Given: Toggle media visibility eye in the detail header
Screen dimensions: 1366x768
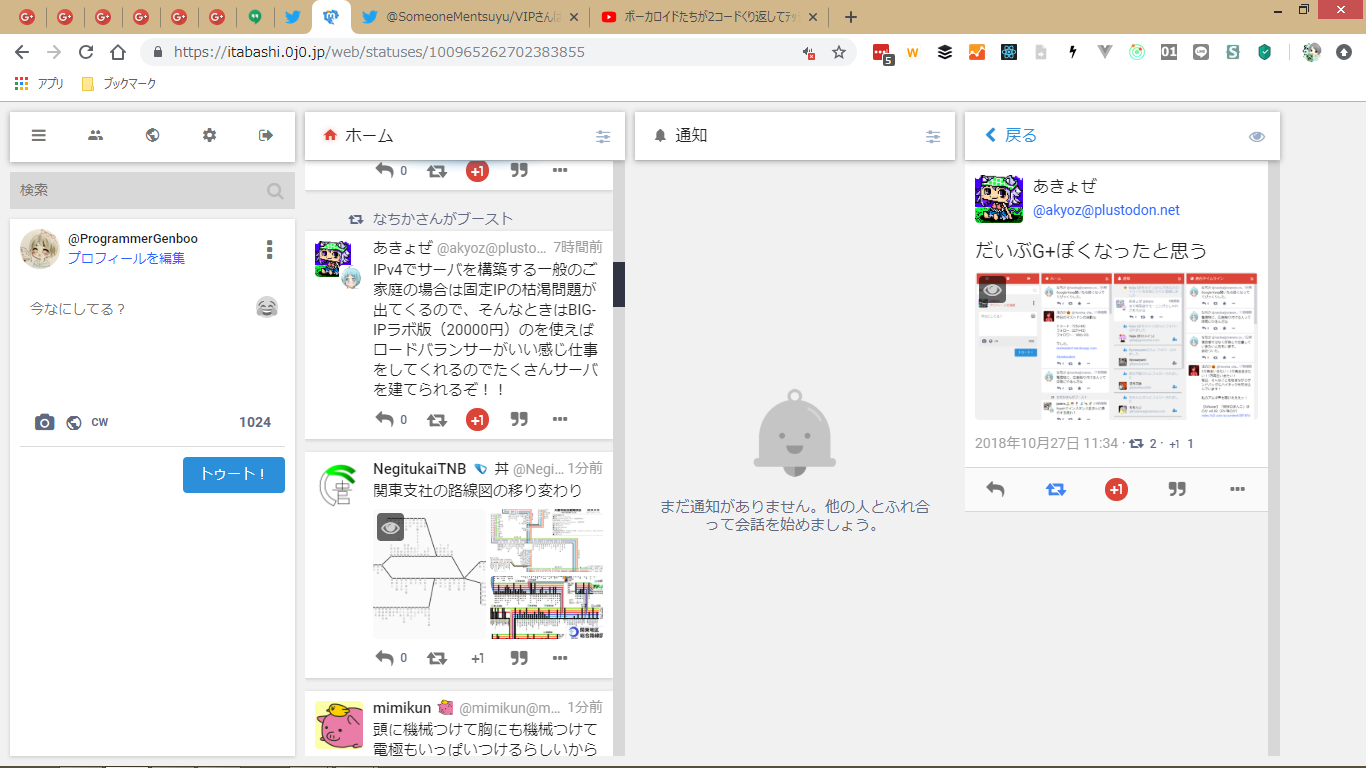Looking at the screenshot, I should point(1256,136).
